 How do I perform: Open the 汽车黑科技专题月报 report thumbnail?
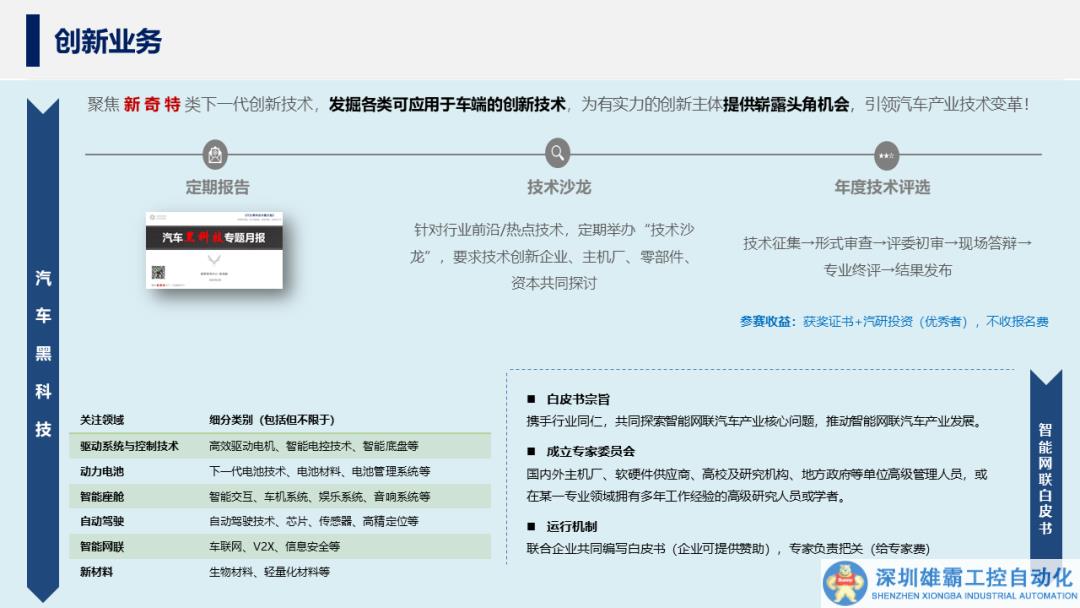[x=214, y=249]
